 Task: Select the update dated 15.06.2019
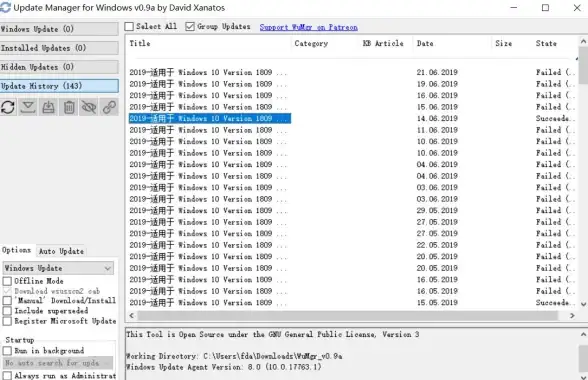(352, 107)
